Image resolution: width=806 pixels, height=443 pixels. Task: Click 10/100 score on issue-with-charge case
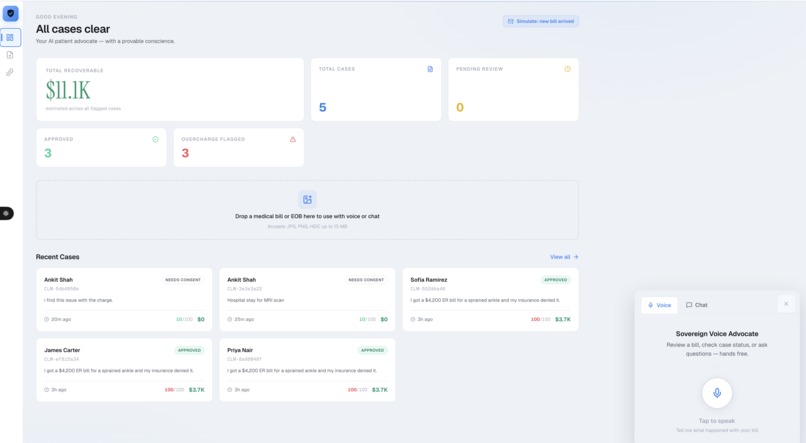coord(184,319)
